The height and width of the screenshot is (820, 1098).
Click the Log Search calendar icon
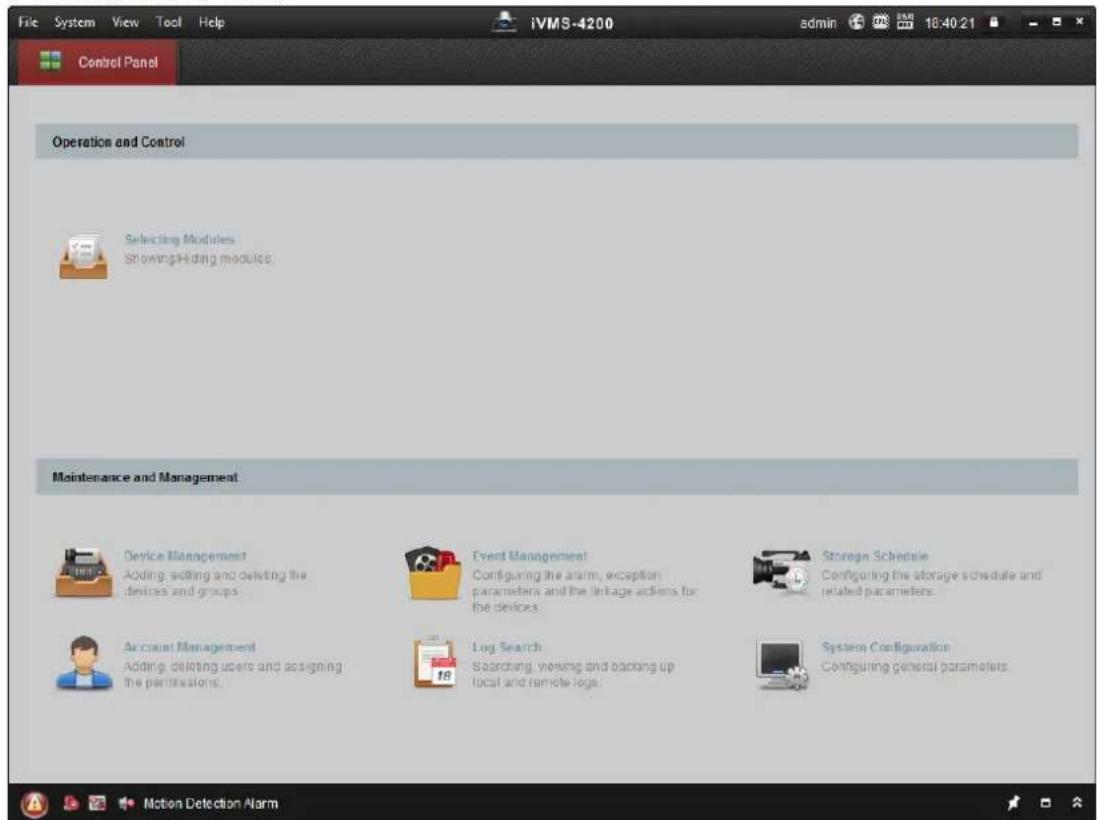pyautogui.click(x=434, y=662)
